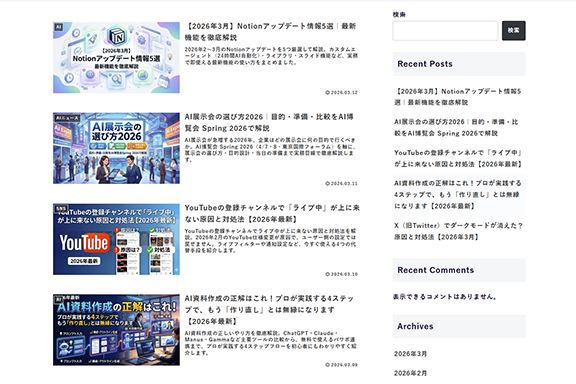Open Recent Posts link AI資料作成の正解はこれ
The image size is (576, 384).
click(x=458, y=195)
